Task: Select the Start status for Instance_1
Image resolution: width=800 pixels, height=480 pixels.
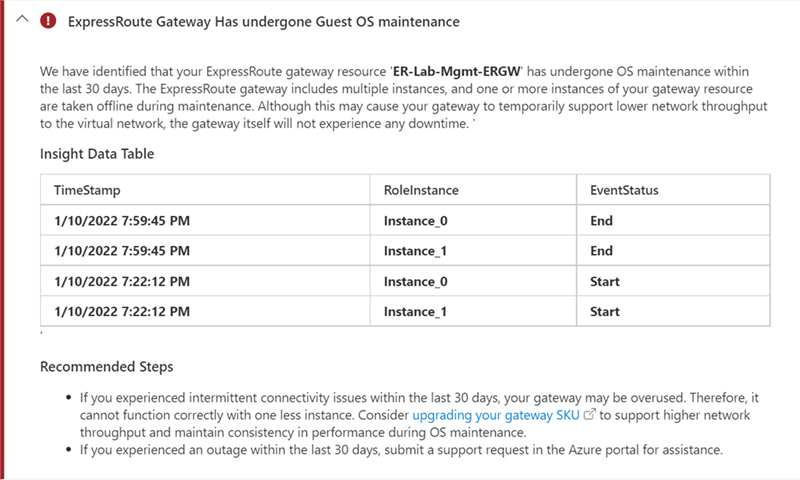Action: [x=605, y=312]
